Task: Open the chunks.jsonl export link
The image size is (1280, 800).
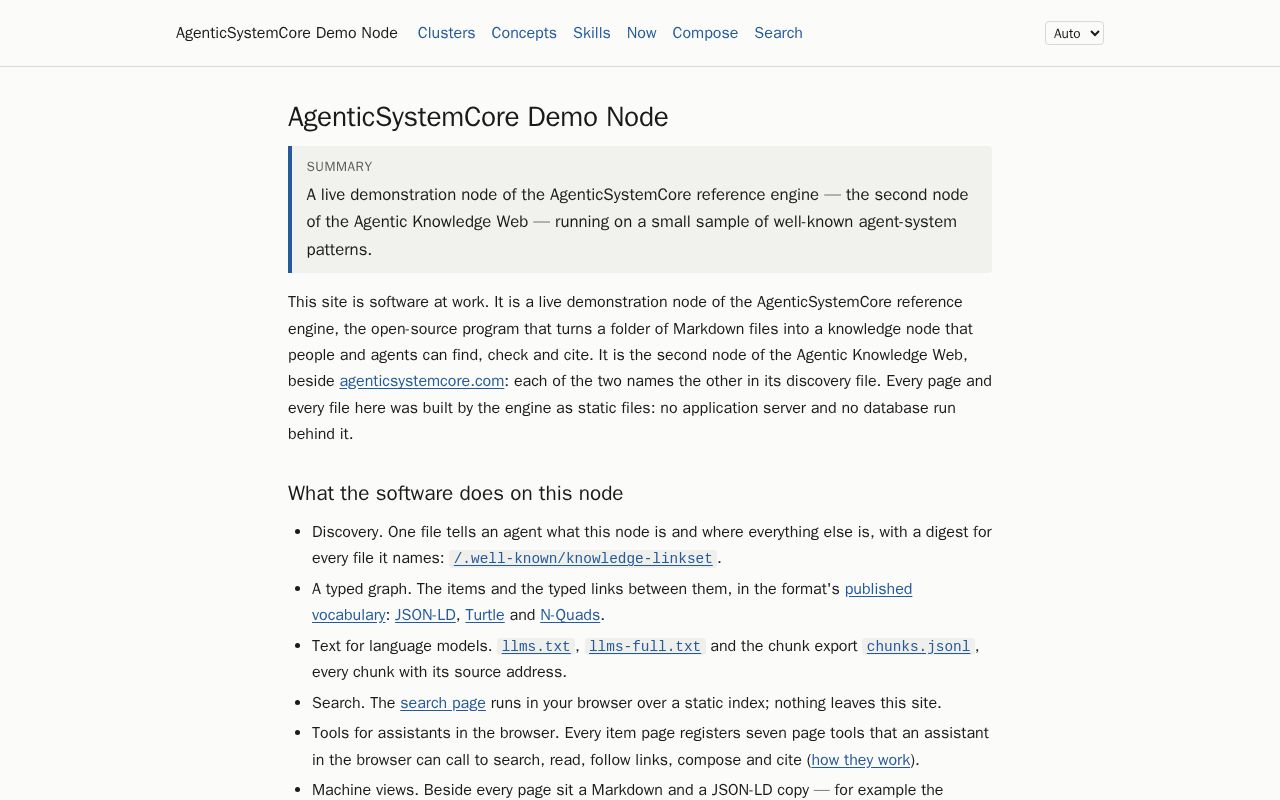Action: pos(918,647)
